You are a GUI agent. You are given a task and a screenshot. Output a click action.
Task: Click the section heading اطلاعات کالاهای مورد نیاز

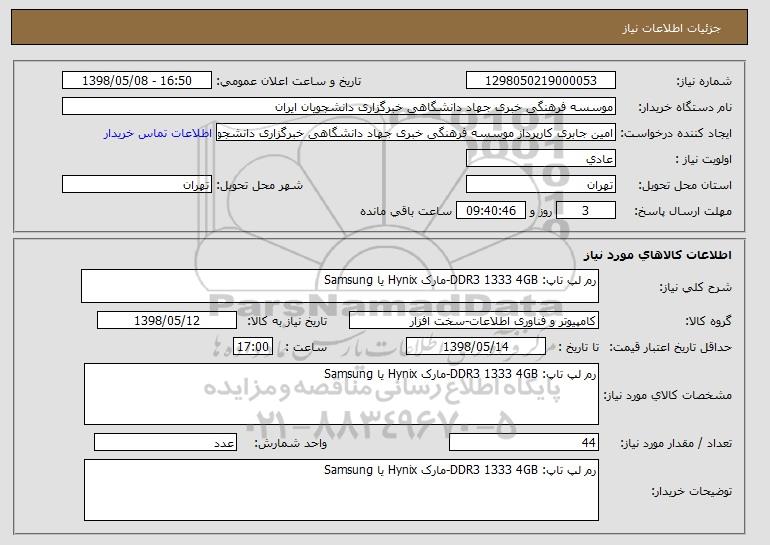[658, 254]
